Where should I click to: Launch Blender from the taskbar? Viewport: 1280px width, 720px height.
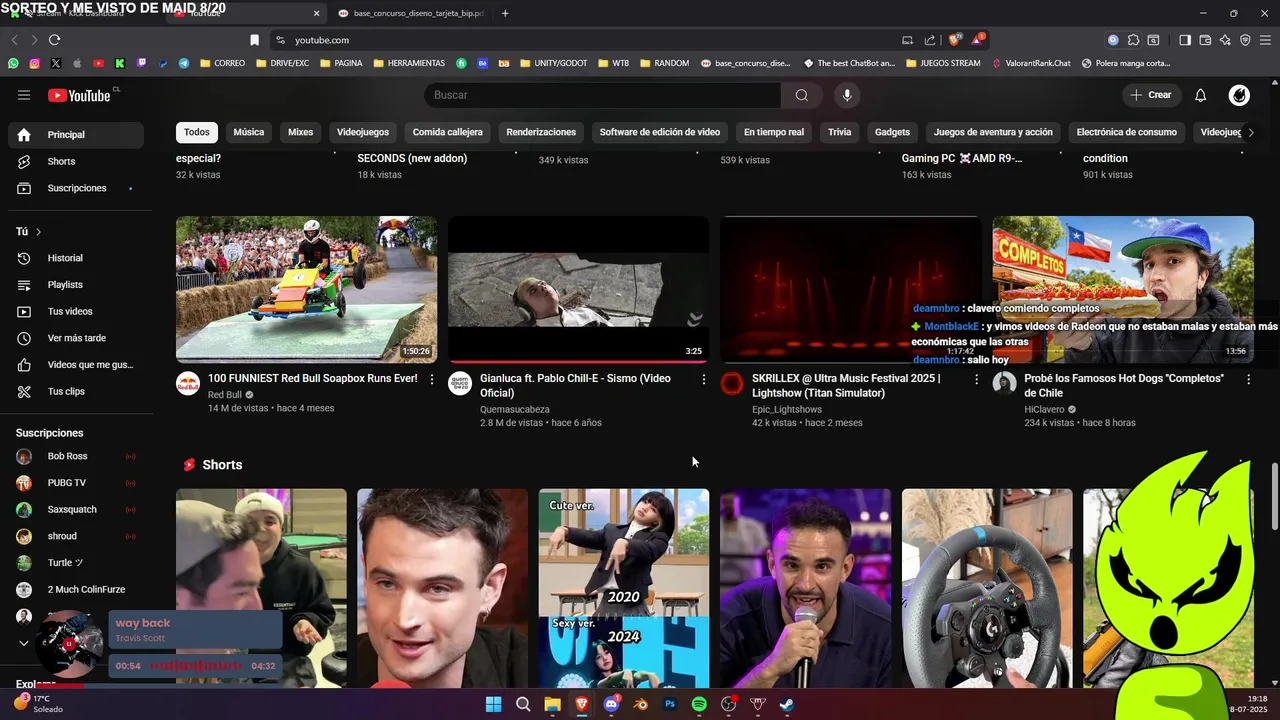[641, 704]
